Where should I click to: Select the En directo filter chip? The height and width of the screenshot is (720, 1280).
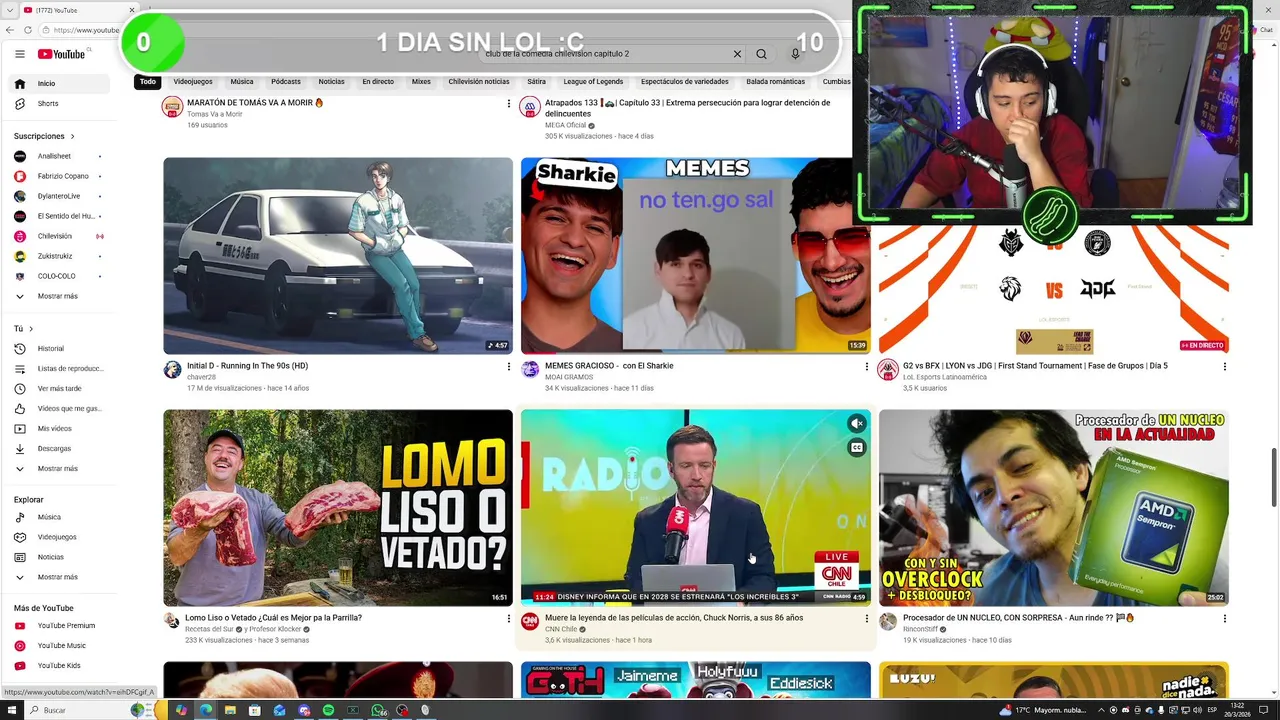tap(378, 82)
